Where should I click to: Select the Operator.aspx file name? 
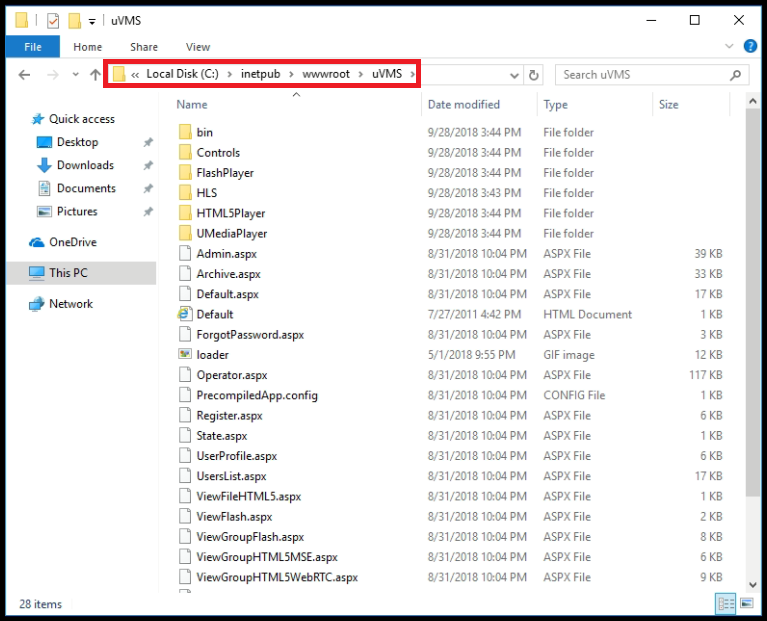tap(232, 376)
